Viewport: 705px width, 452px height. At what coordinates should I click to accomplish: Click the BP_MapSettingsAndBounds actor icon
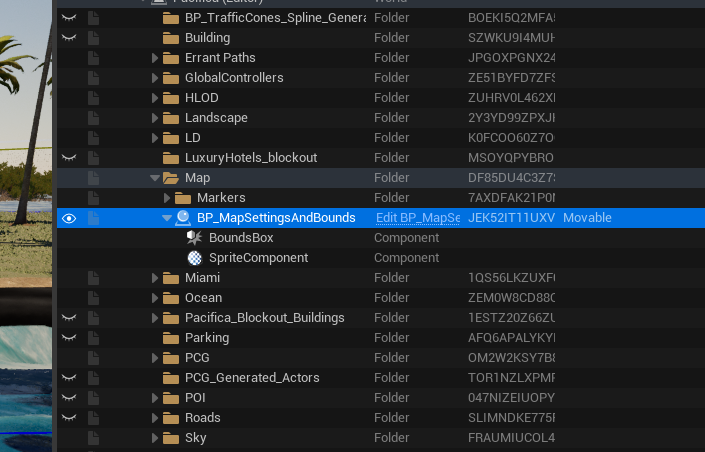(x=183, y=218)
